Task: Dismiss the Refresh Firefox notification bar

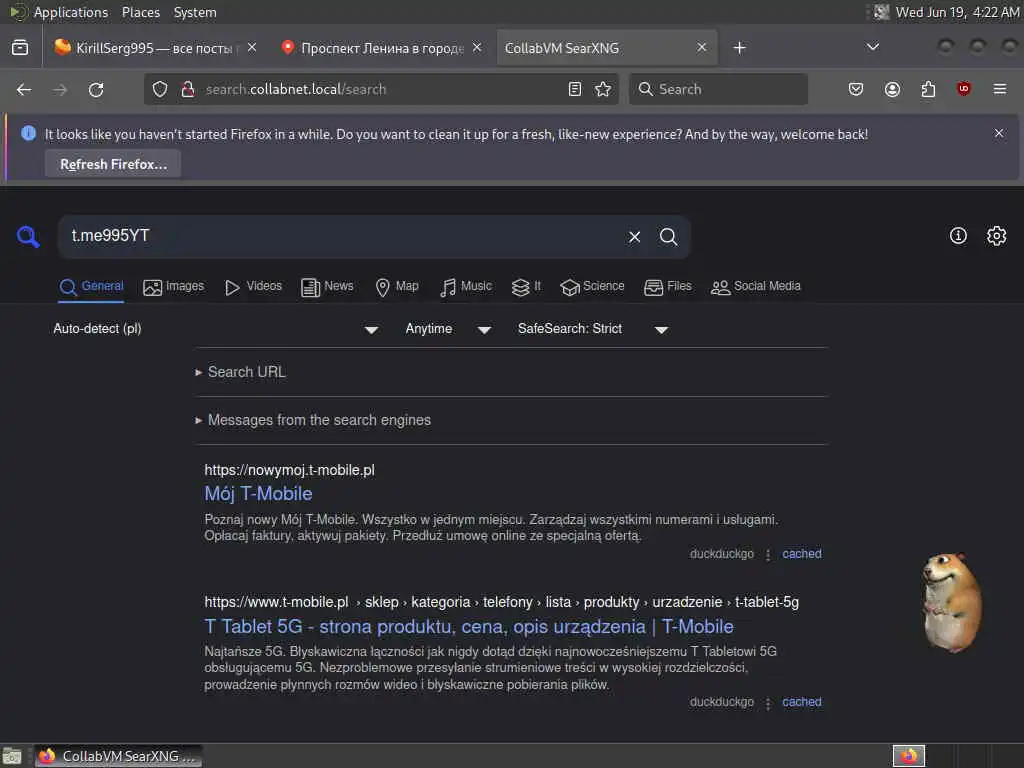Action: coord(999,133)
